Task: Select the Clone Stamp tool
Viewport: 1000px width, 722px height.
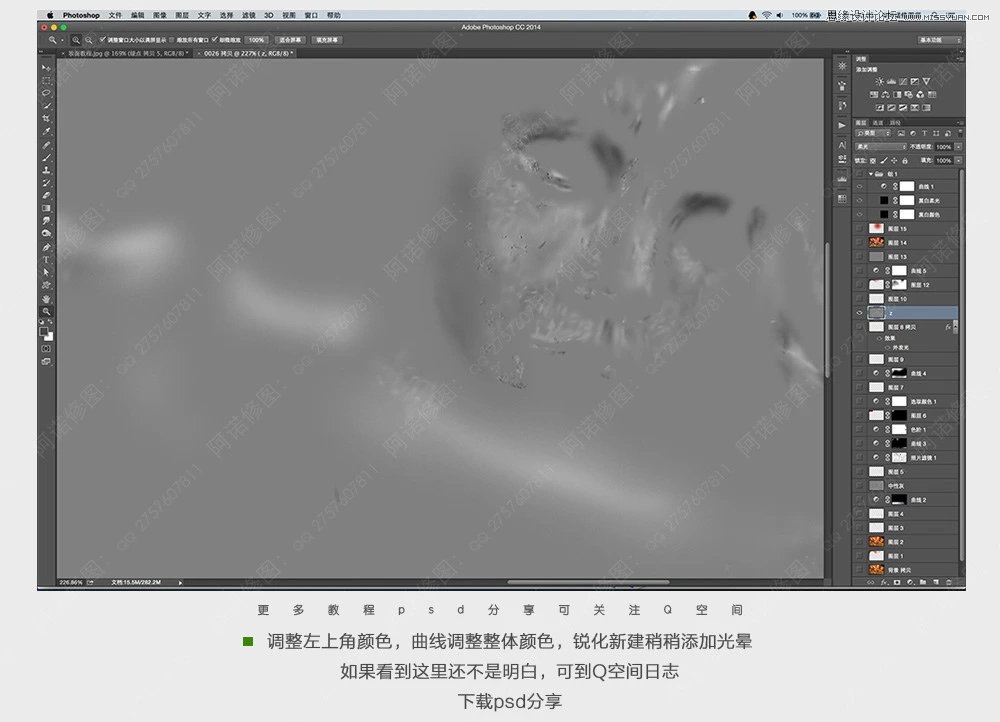Action: tap(46, 170)
